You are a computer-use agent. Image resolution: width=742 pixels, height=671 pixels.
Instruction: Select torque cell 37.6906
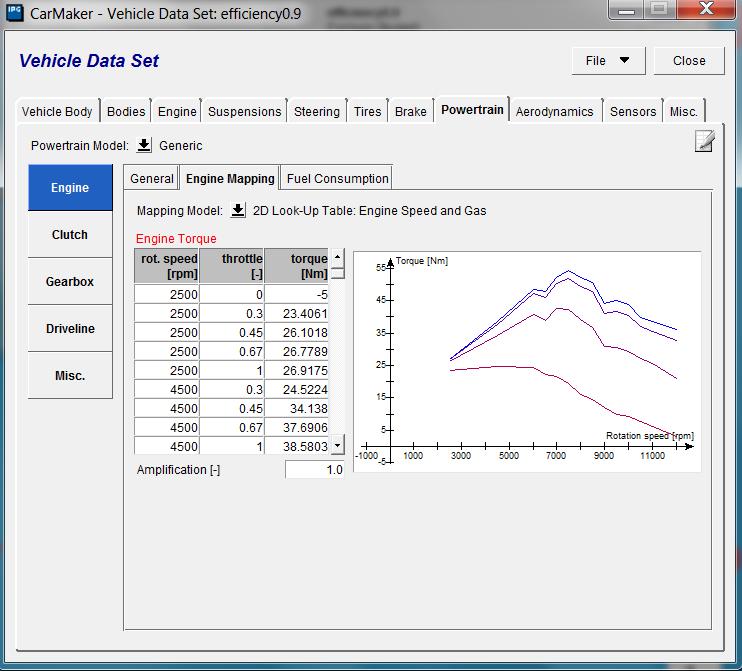click(297, 427)
